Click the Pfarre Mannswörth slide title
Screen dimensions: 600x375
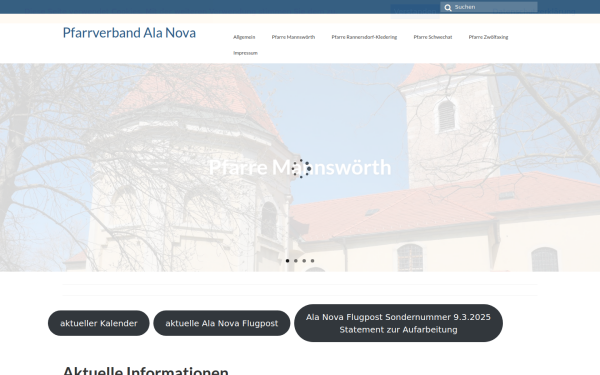(300, 168)
